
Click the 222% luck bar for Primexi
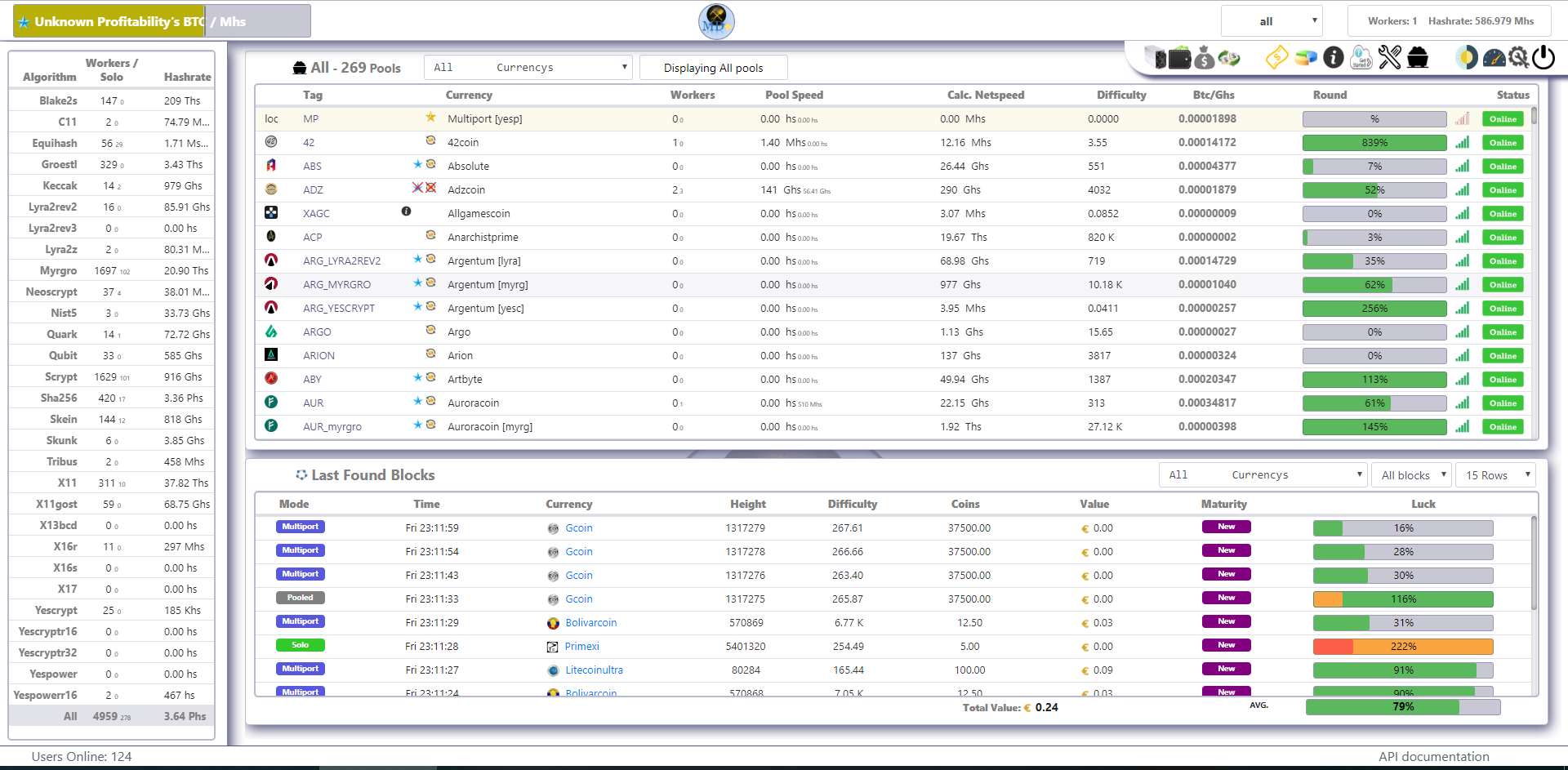[1403, 646]
